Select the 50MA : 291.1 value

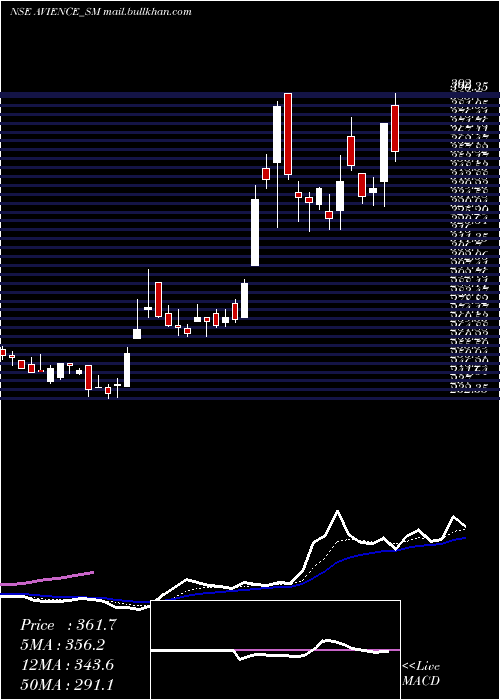pyautogui.click(x=67, y=684)
